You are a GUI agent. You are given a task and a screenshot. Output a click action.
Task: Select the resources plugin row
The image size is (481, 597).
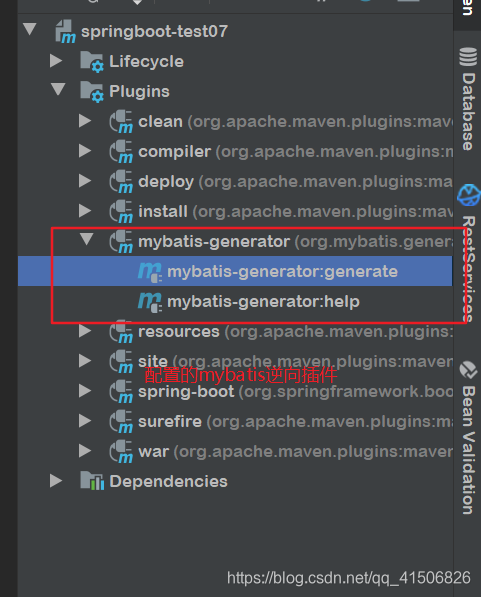[x=236, y=332]
